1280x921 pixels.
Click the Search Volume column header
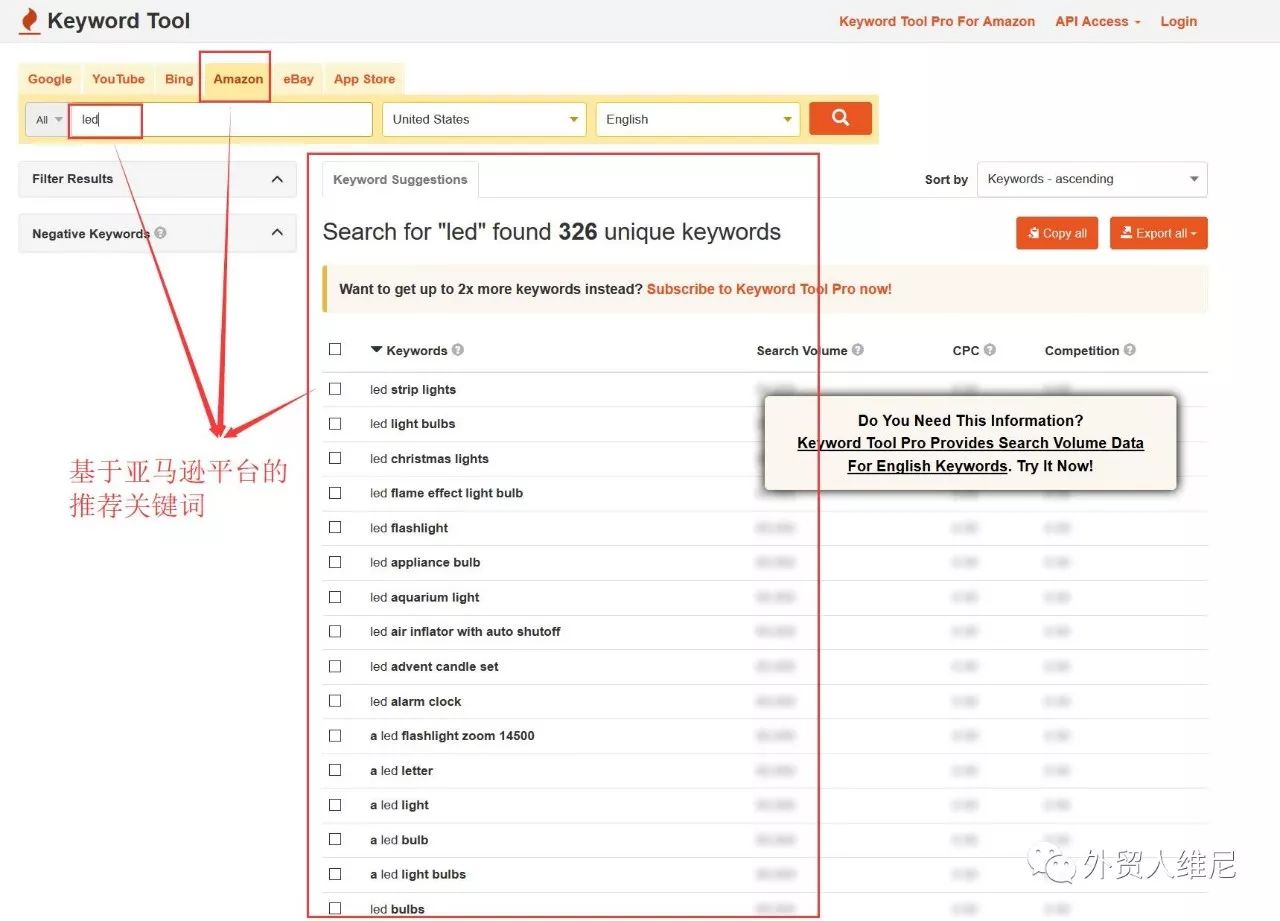802,351
